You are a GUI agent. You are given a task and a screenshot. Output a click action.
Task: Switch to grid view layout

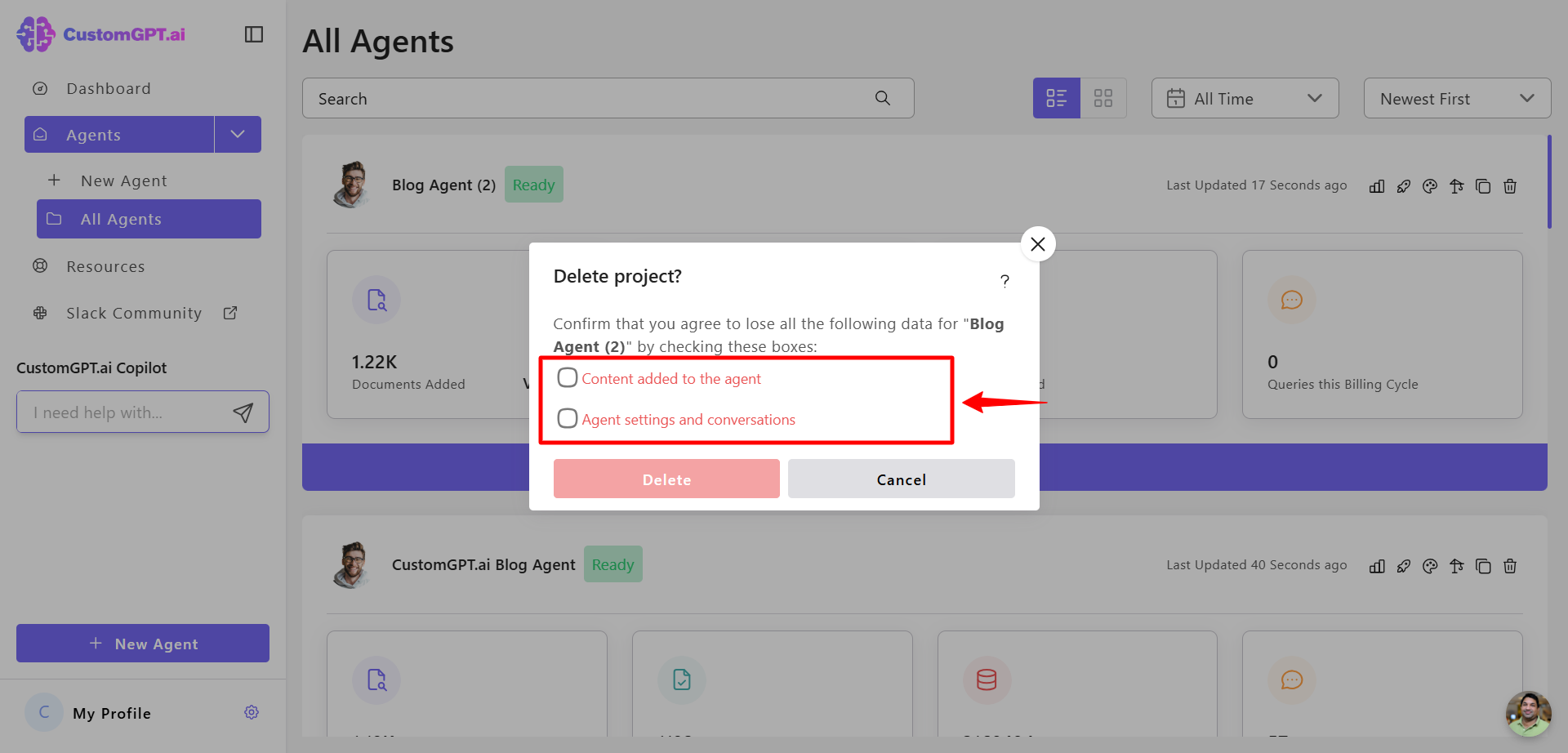pos(1103,98)
